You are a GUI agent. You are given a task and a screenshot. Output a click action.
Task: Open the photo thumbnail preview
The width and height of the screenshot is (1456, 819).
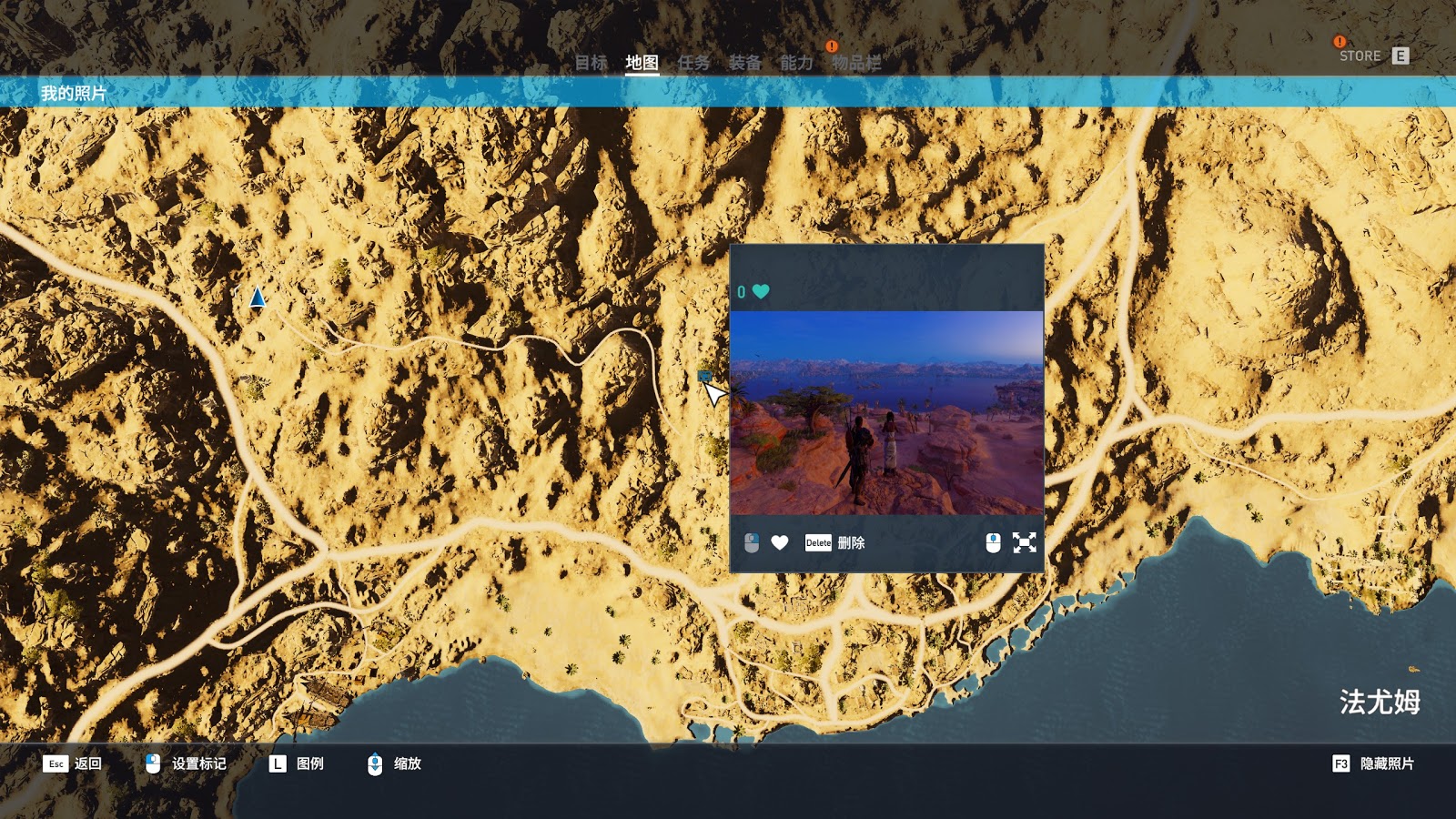(x=886, y=413)
